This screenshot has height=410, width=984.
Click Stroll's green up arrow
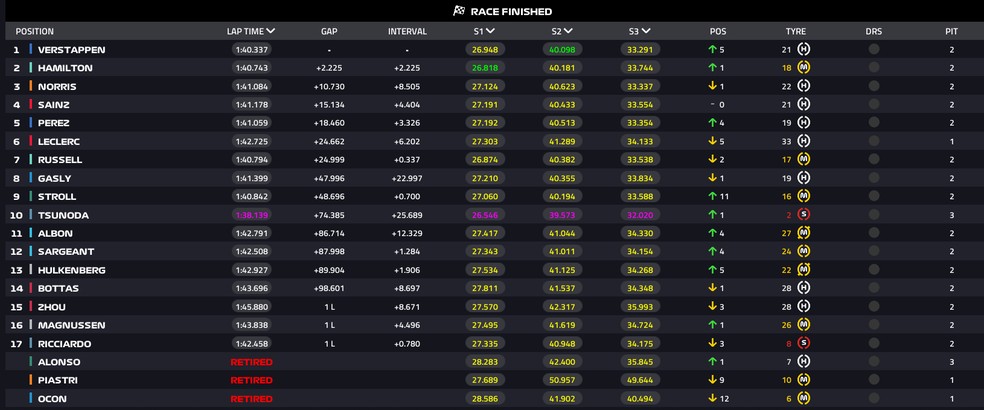coord(712,197)
